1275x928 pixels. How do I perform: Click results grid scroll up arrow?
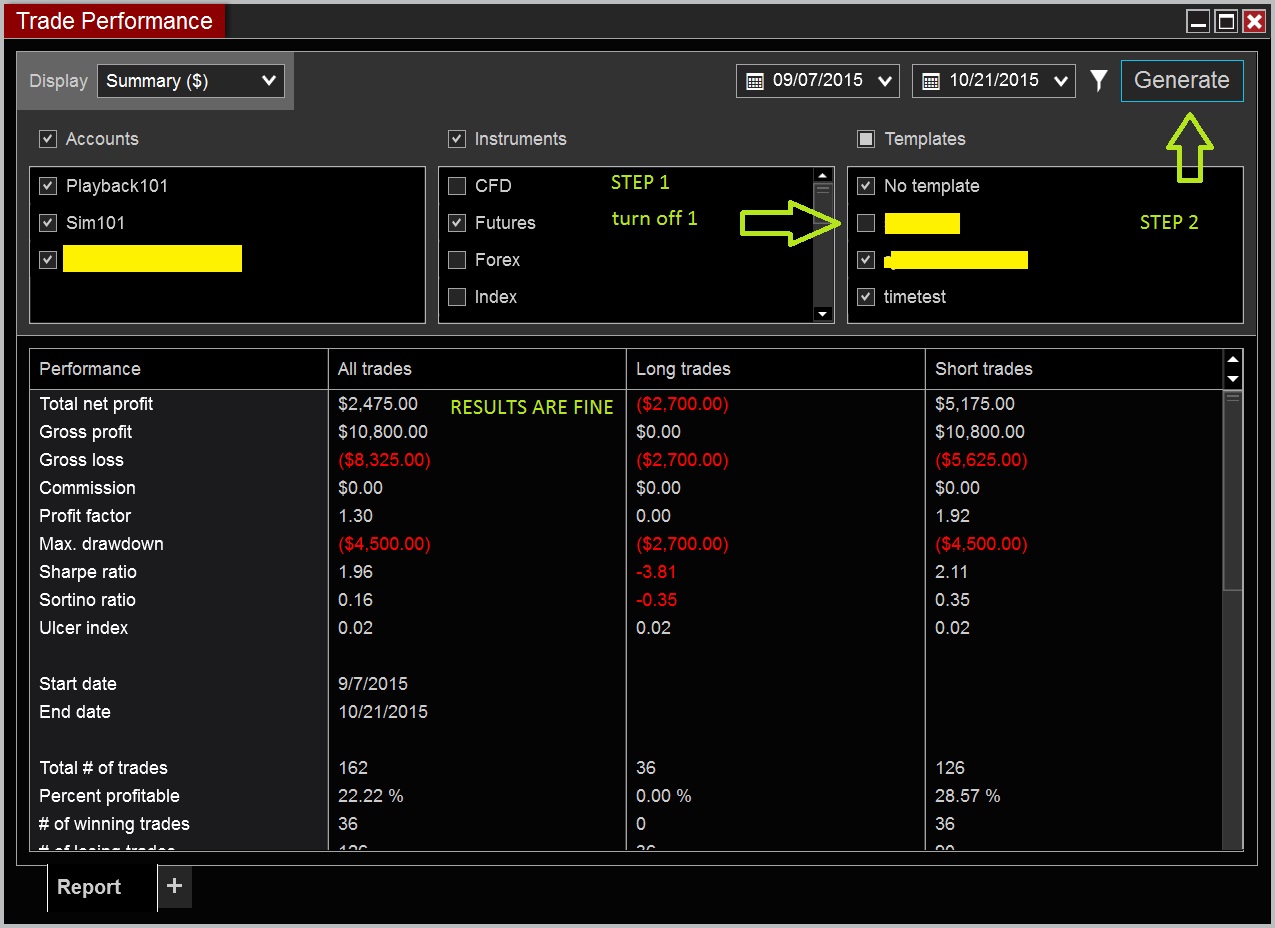[x=1233, y=360]
